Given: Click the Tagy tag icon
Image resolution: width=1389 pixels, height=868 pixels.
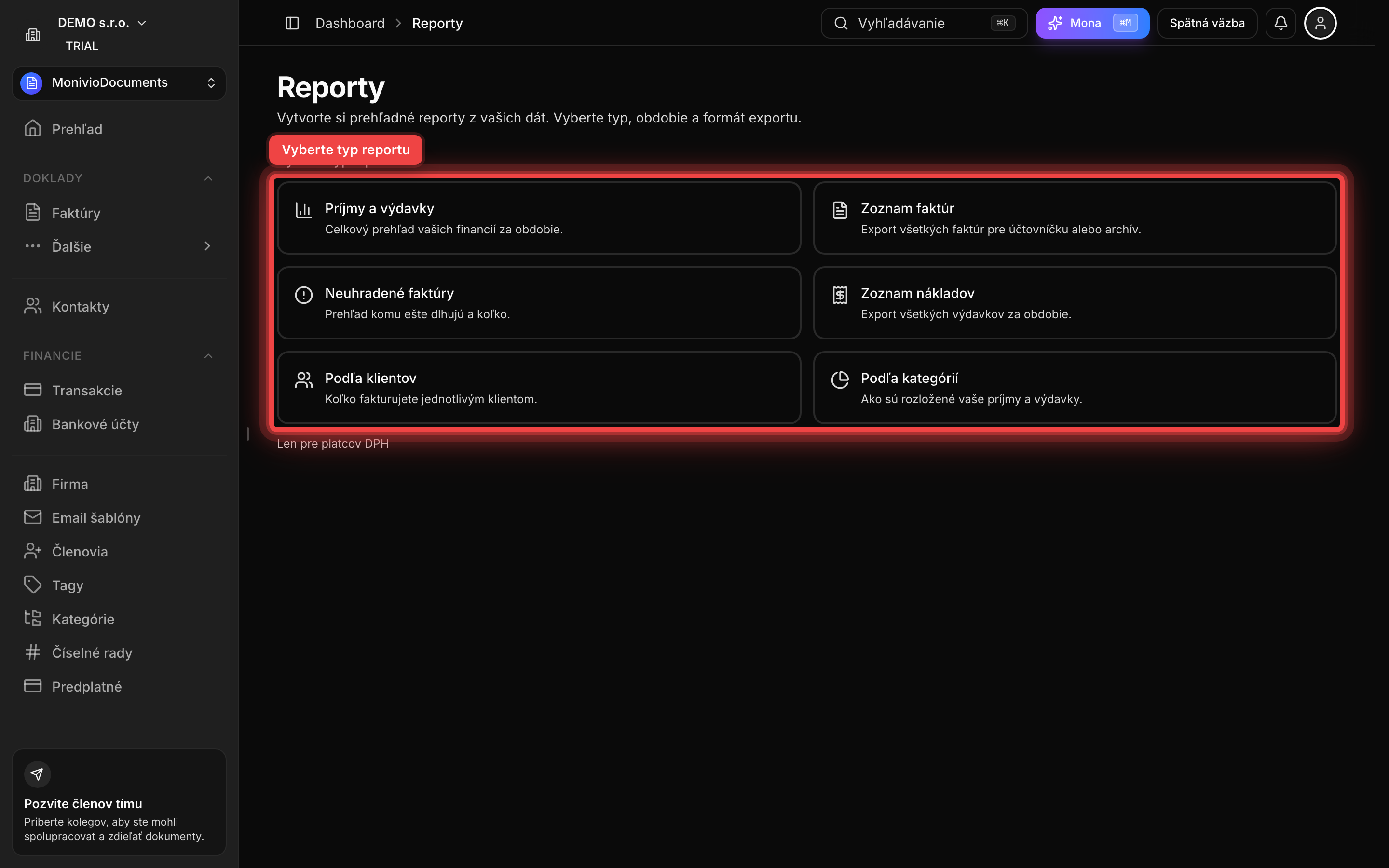Looking at the screenshot, I should tap(33, 584).
